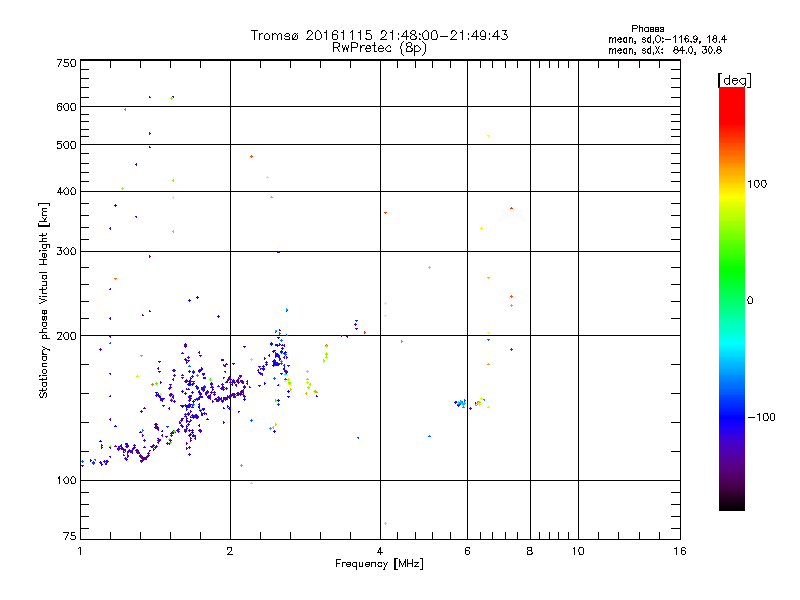Screen dimensions: 800x600
Task: Click the '0' label on the colorbar
Action: pyautogui.click(x=750, y=301)
